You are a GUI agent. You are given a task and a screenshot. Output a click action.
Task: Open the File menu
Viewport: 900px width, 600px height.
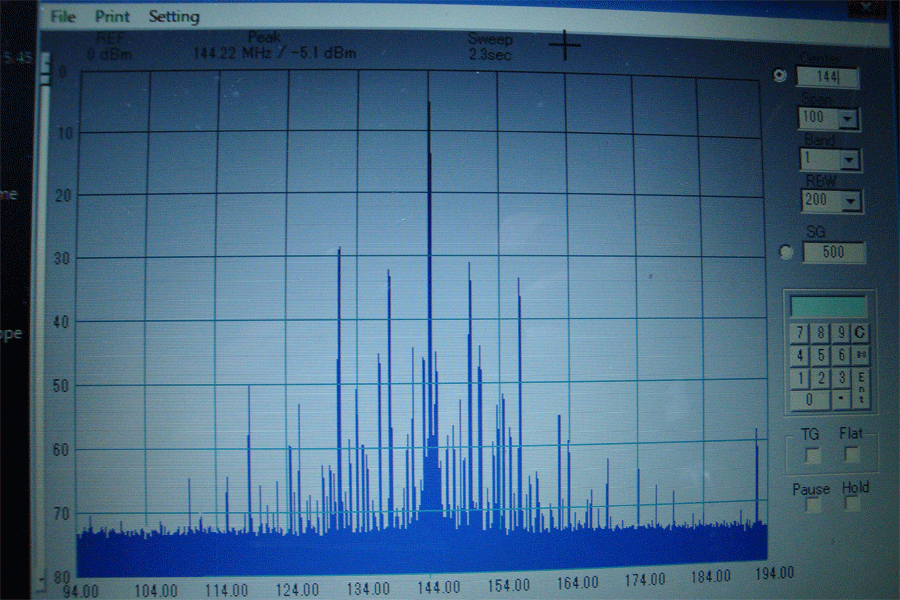pyautogui.click(x=62, y=17)
